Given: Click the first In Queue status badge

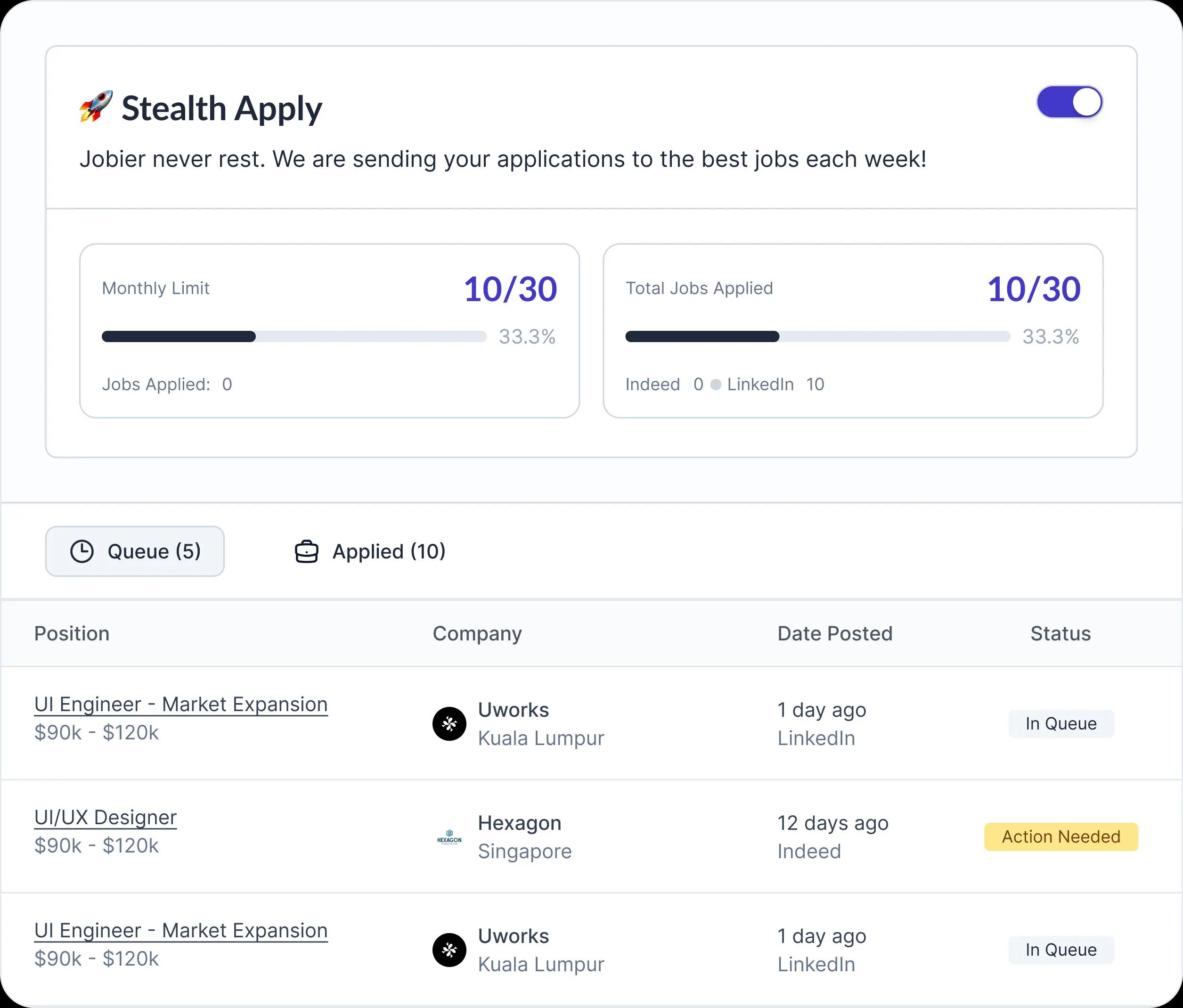Looking at the screenshot, I should point(1061,723).
